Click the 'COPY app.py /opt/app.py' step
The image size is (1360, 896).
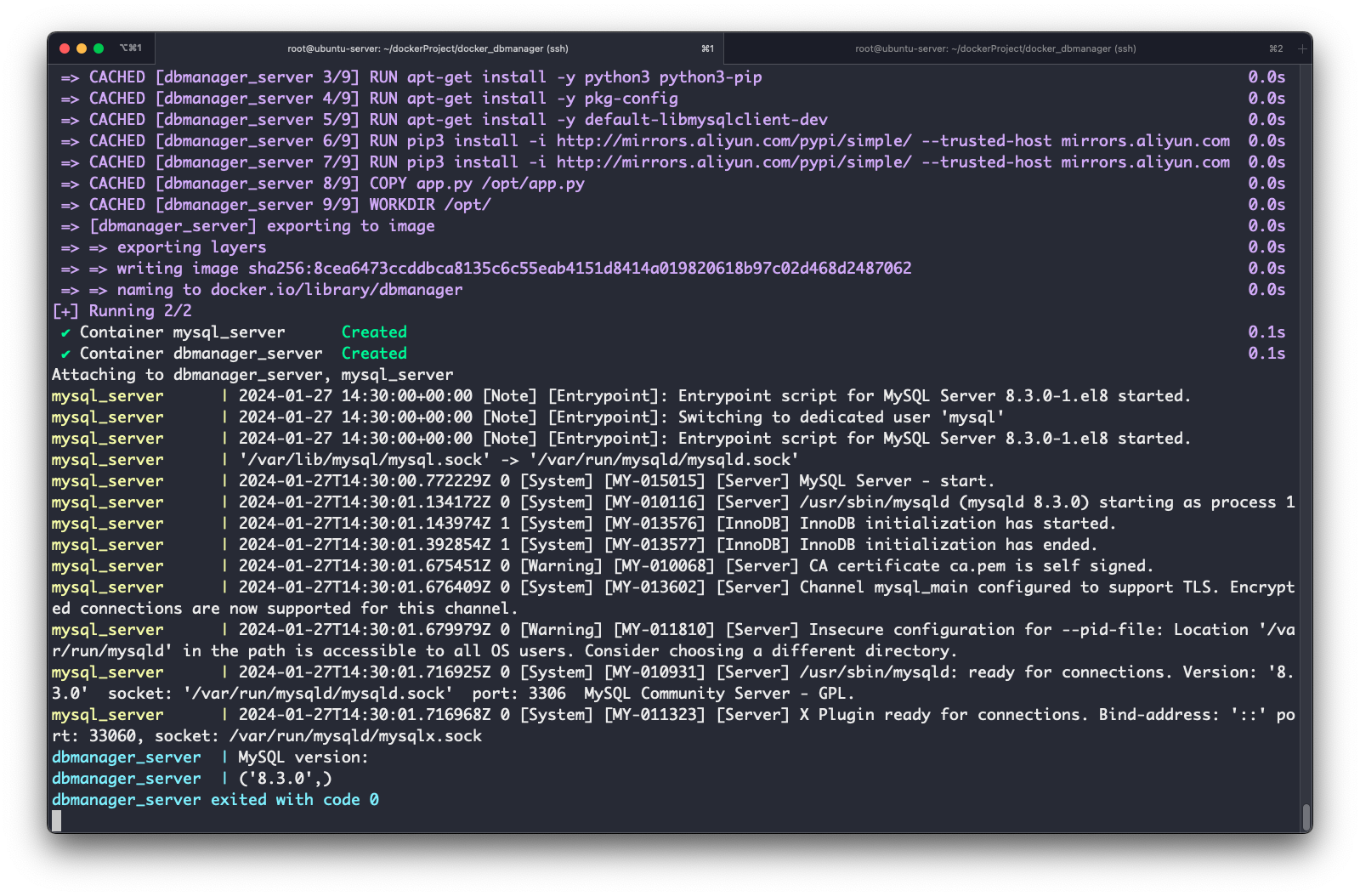coord(477,184)
